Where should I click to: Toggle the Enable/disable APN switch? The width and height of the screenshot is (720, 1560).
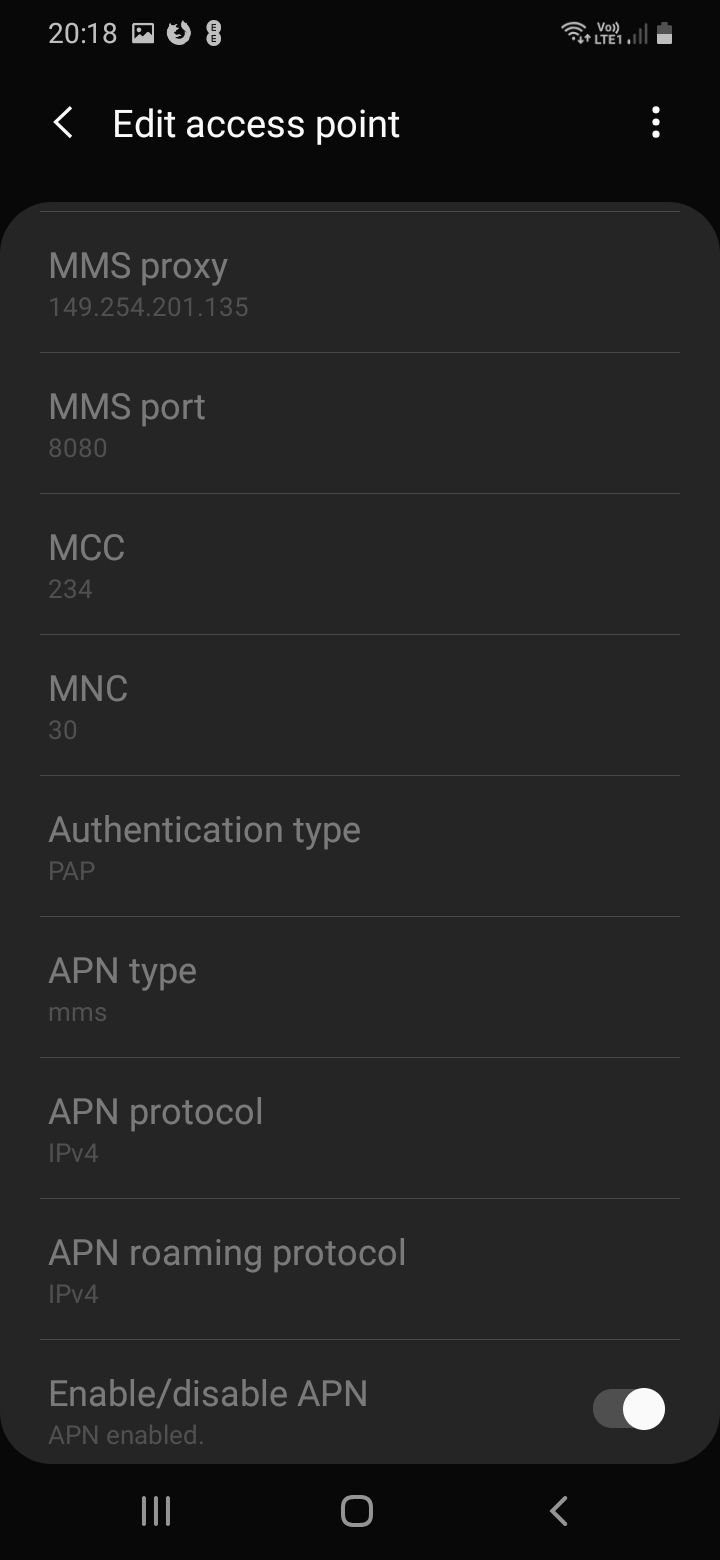tap(629, 1409)
